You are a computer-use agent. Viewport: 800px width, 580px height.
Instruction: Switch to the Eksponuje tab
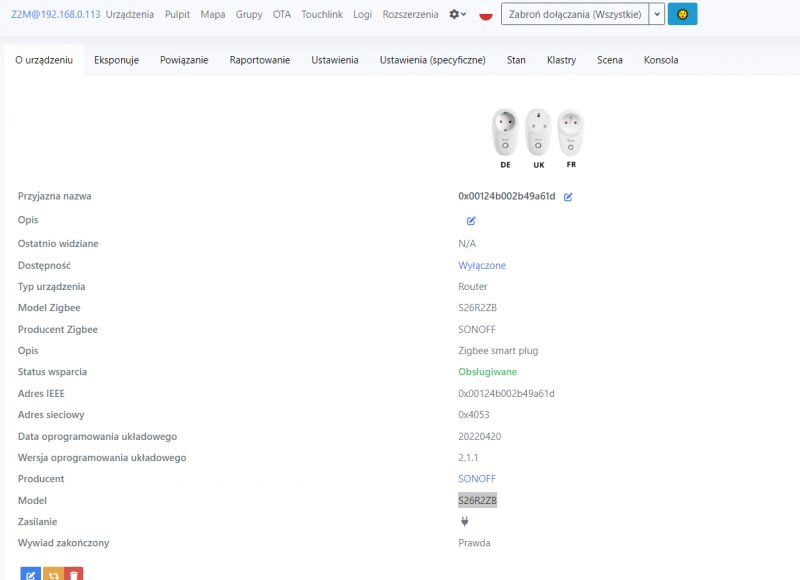pos(116,60)
